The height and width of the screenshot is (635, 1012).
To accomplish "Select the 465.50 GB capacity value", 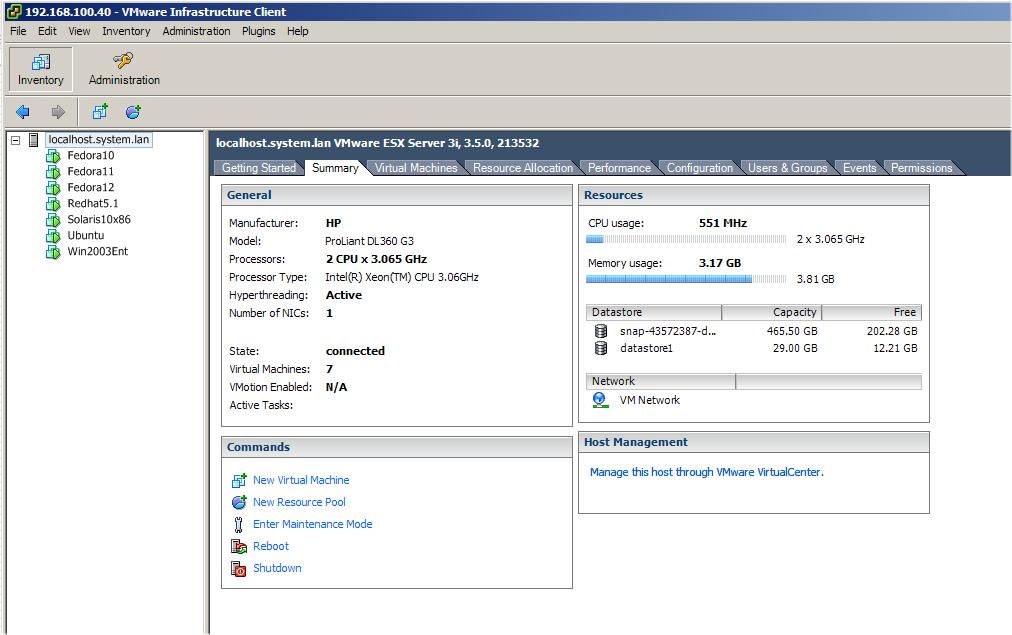I will [792, 331].
